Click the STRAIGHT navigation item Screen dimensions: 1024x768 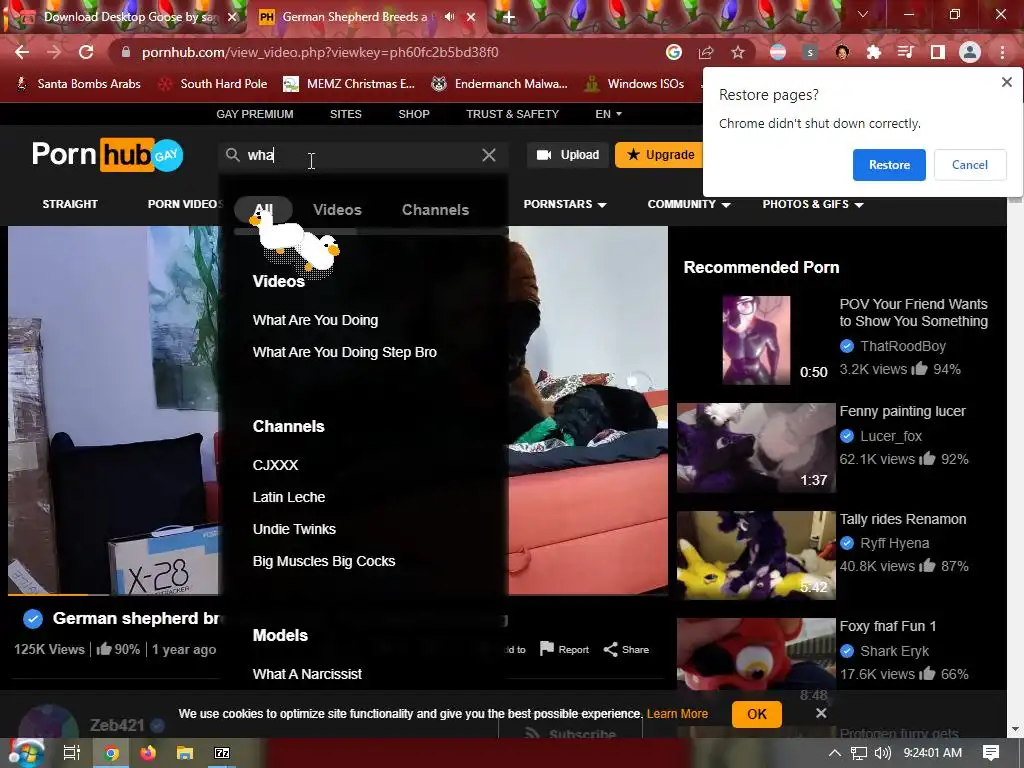pyautogui.click(x=70, y=204)
